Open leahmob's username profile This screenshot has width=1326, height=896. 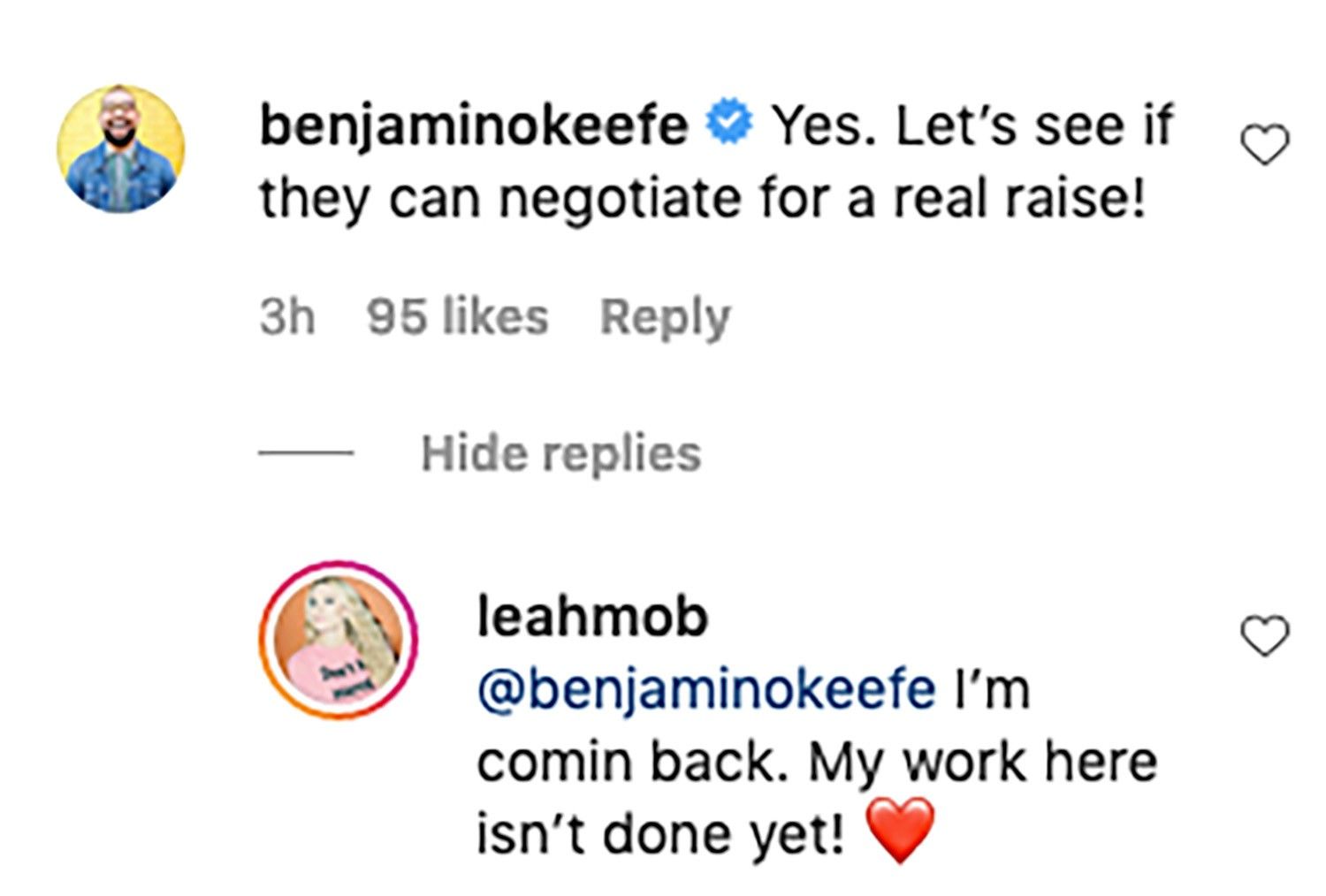591,619
